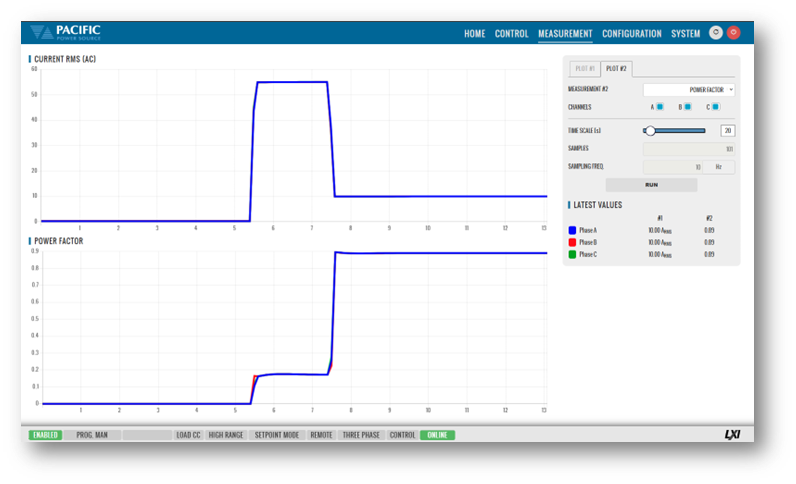Open the SYSTEM menu

685,34
